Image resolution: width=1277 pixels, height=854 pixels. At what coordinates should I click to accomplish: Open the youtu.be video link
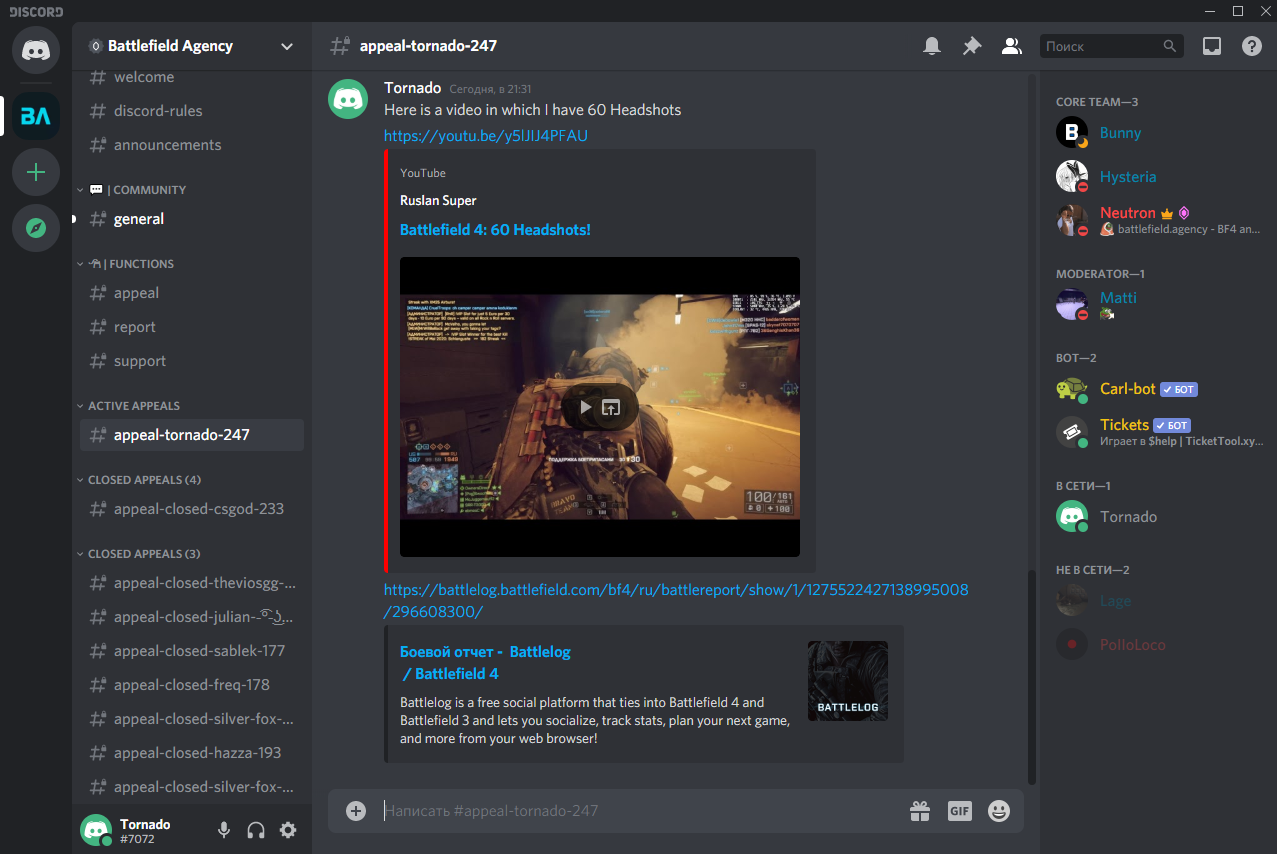click(486, 136)
